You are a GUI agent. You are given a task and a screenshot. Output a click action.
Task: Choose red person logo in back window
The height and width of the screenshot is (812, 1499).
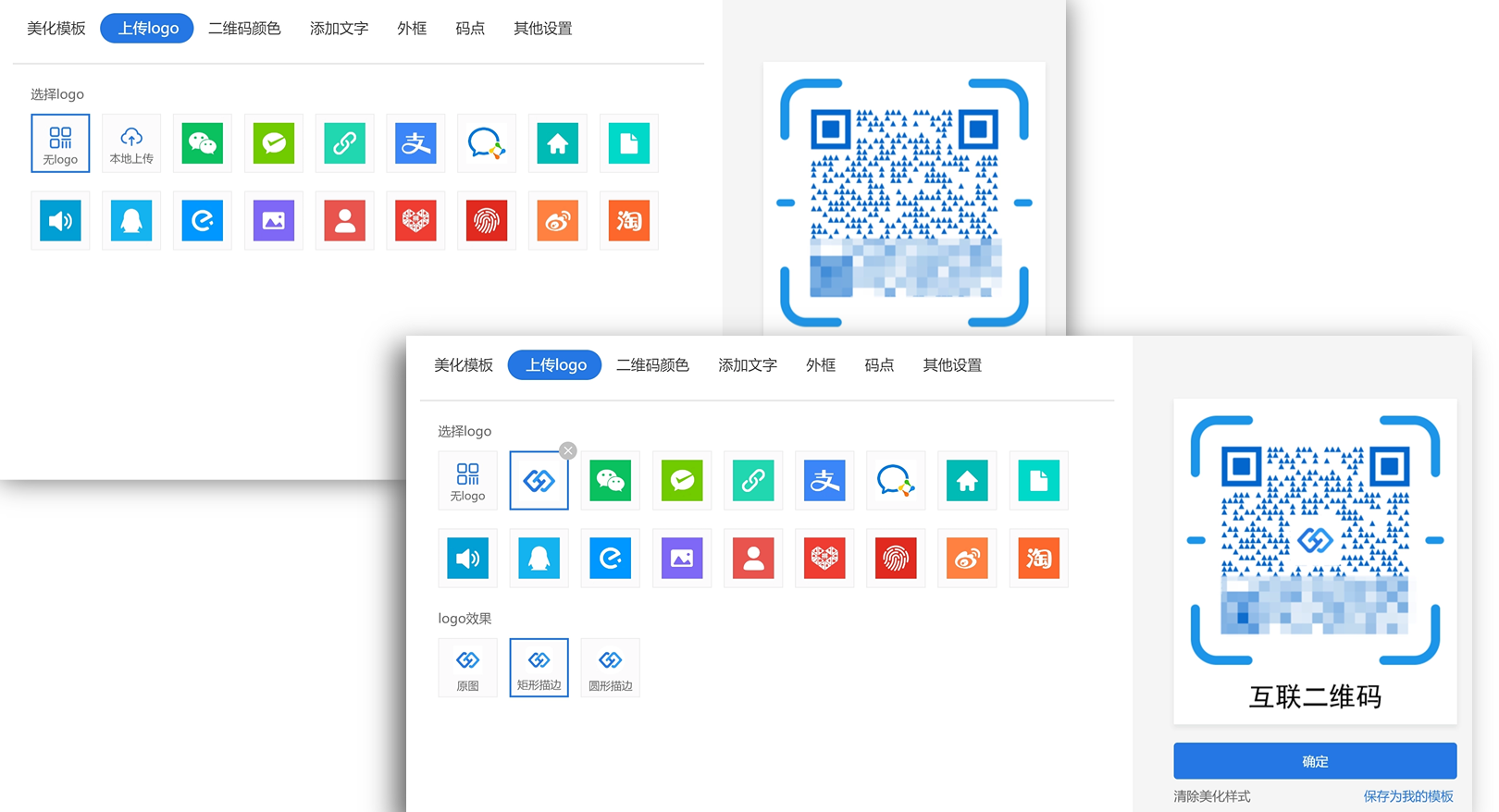point(345,221)
